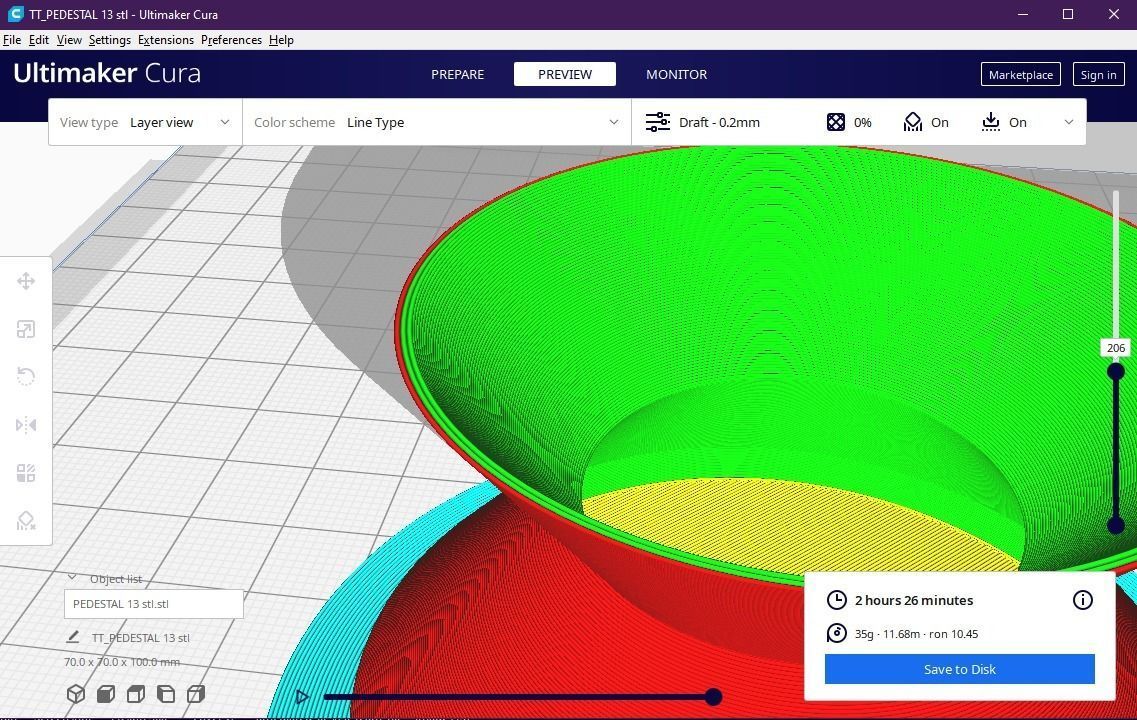Image resolution: width=1137 pixels, height=720 pixels.
Task: Select the Scale tool icon
Action: pos(26,329)
